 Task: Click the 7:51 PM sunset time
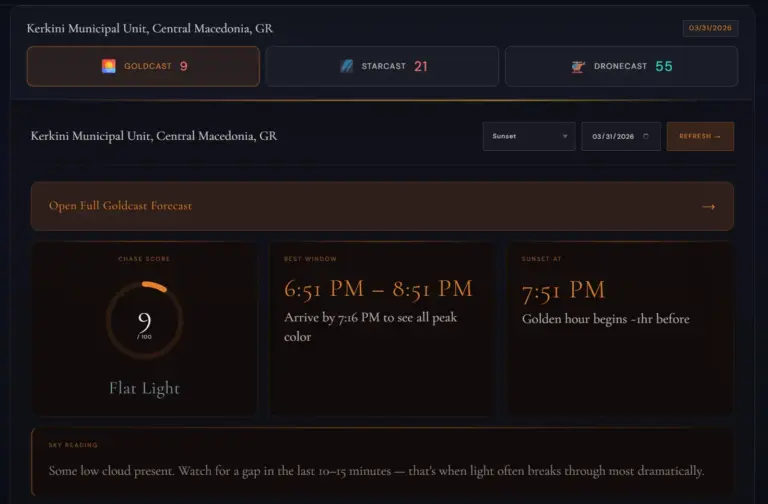(x=564, y=290)
